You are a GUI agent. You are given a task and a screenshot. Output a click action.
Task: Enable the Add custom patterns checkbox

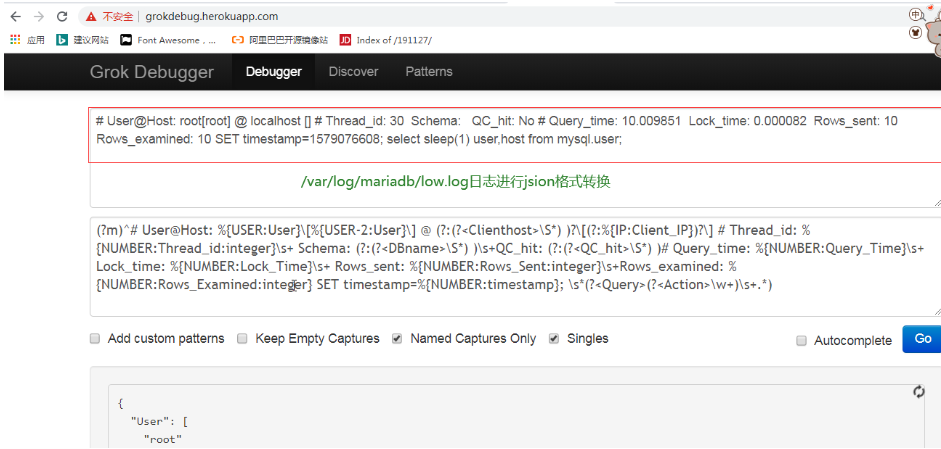[x=95, y=339]
